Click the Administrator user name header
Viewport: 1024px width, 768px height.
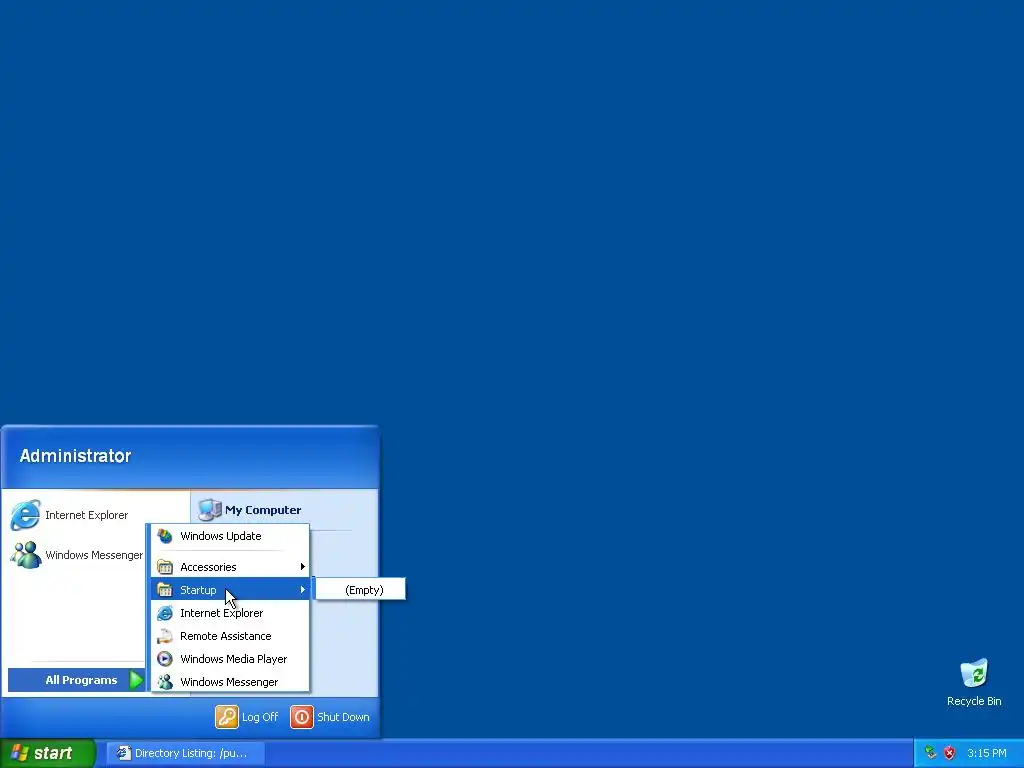(x=75, y=456)
